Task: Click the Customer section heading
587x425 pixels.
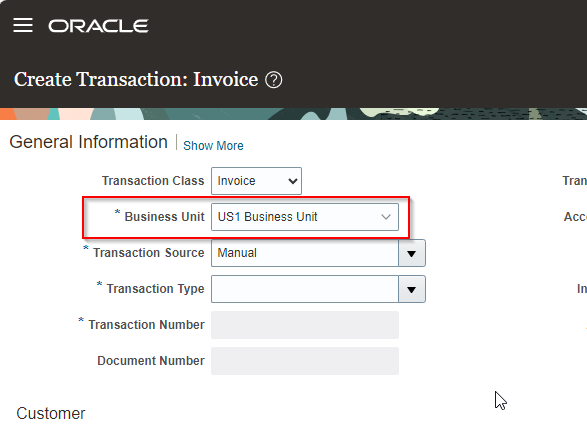Action: click(51, 414)
